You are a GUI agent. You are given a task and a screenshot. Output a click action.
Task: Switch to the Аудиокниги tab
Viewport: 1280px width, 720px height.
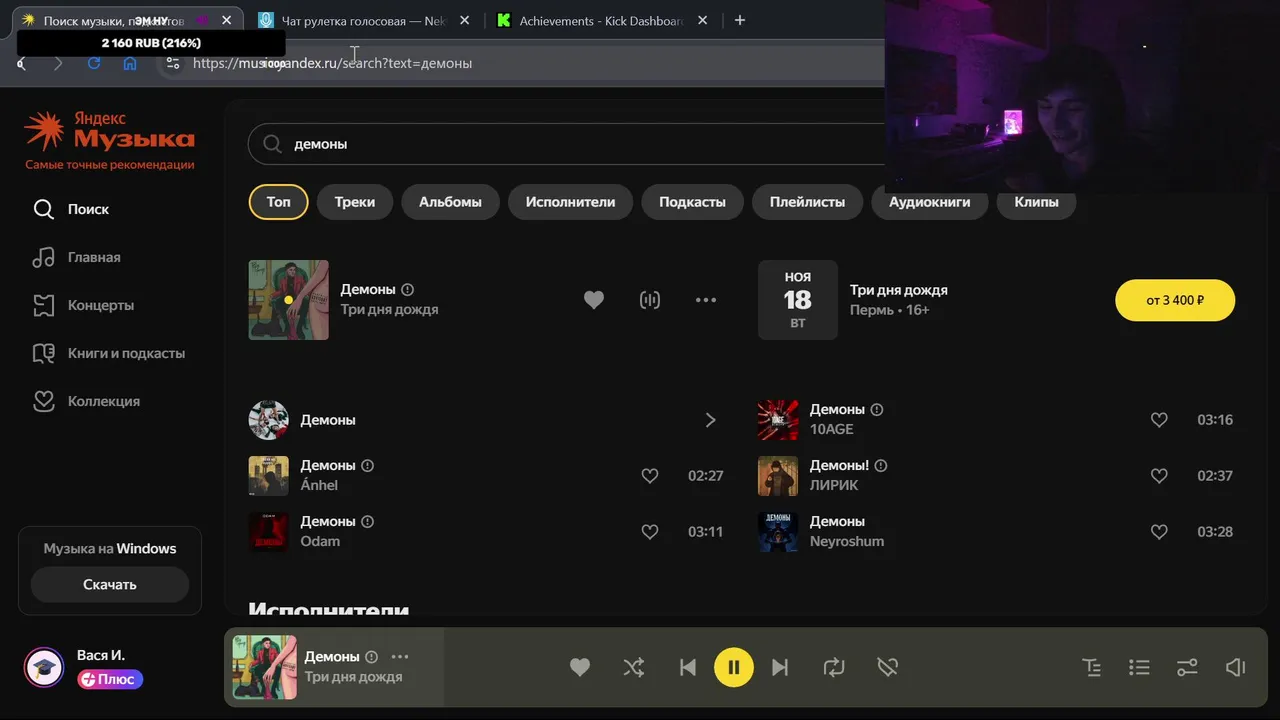point(929,202)
